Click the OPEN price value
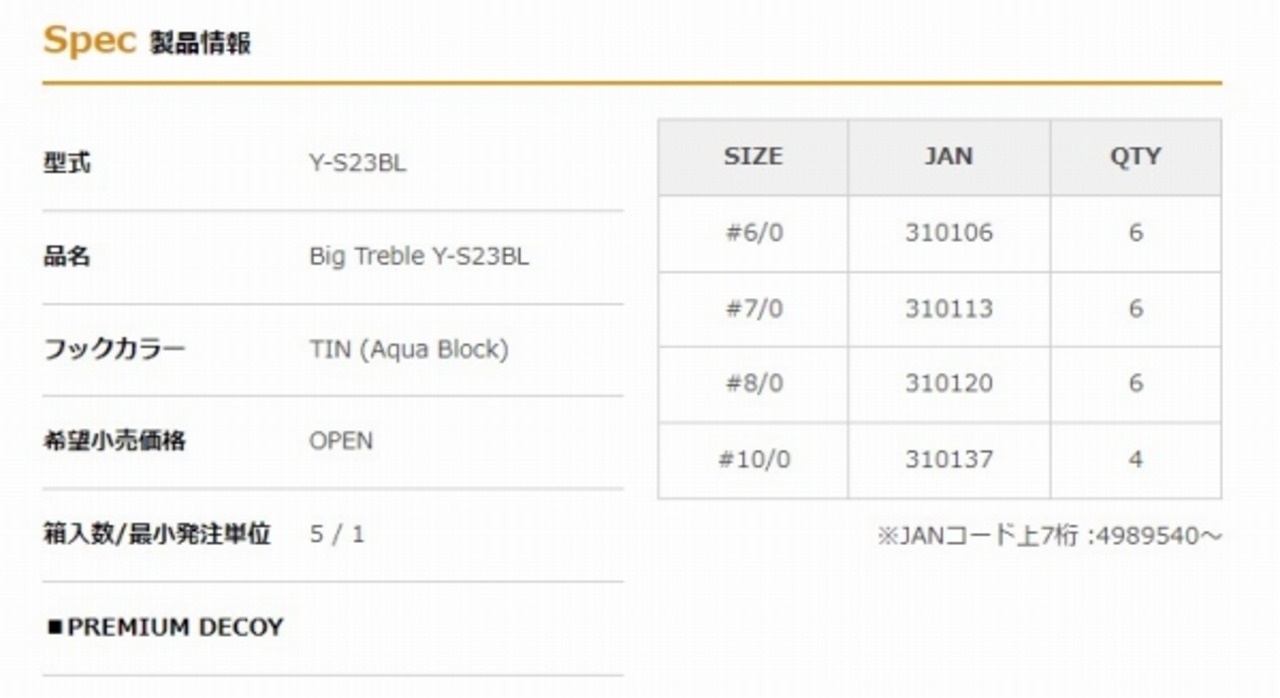The image size is (1280, 698). (x=341, y=441)
